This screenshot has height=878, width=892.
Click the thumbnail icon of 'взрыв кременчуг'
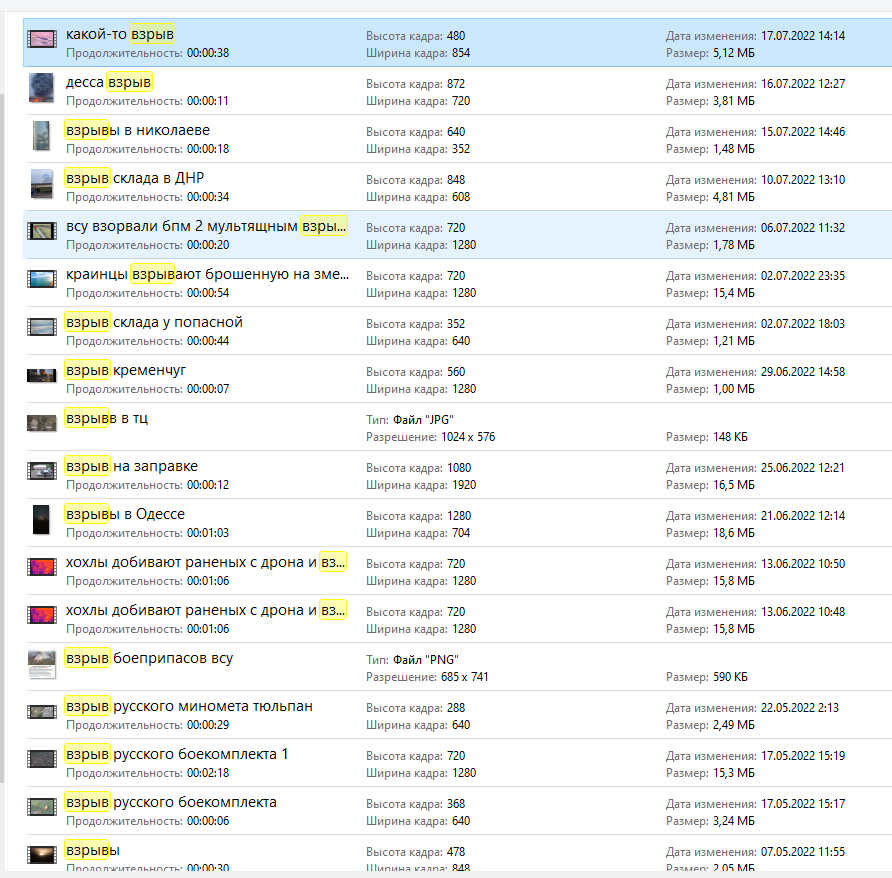[x=42, y=376]
